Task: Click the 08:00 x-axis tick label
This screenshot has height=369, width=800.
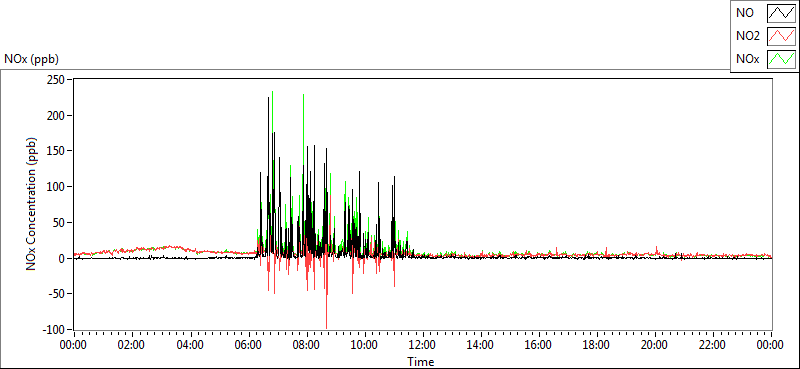Action: 306,345
